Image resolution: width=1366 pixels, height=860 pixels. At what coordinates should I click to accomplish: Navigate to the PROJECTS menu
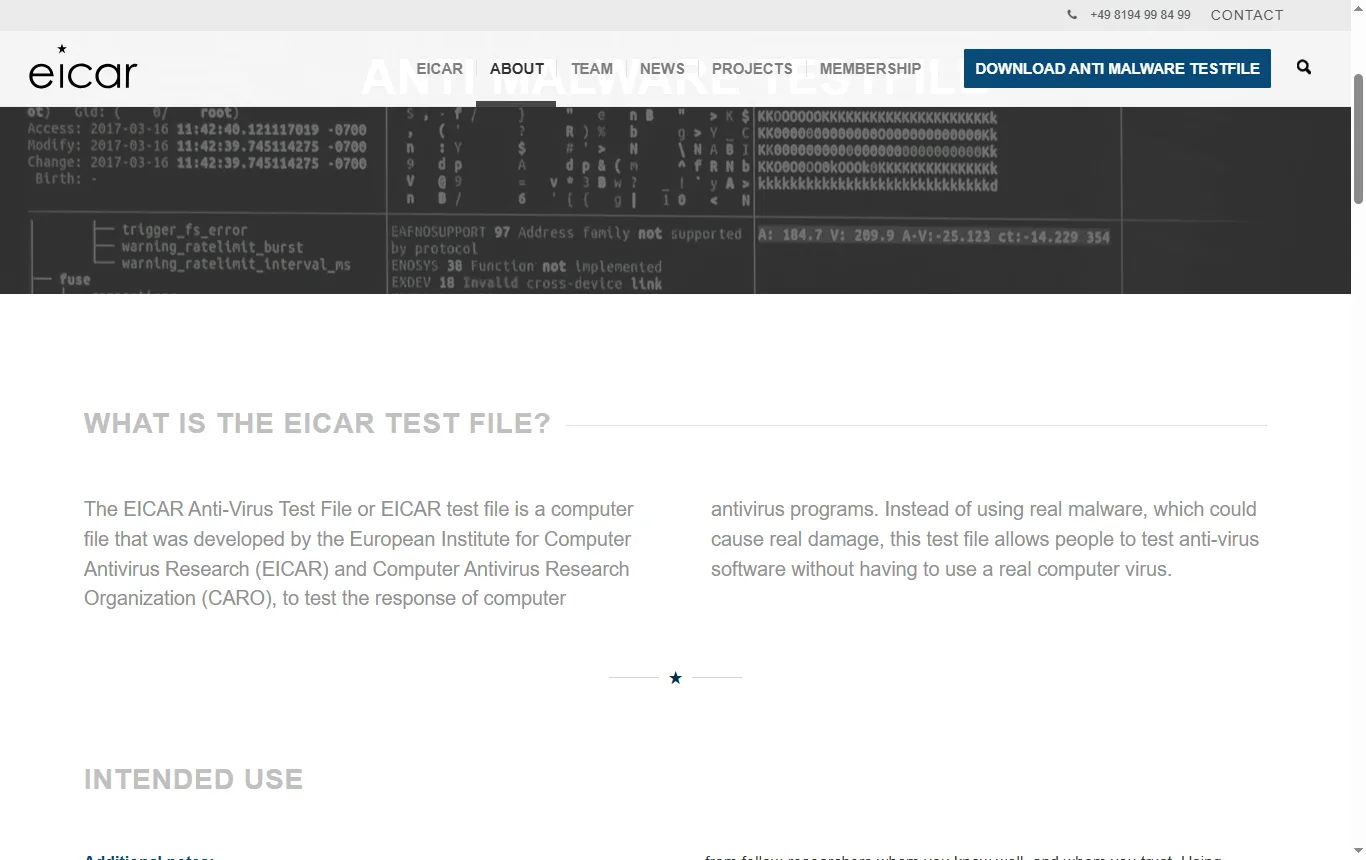coord(752,69)
